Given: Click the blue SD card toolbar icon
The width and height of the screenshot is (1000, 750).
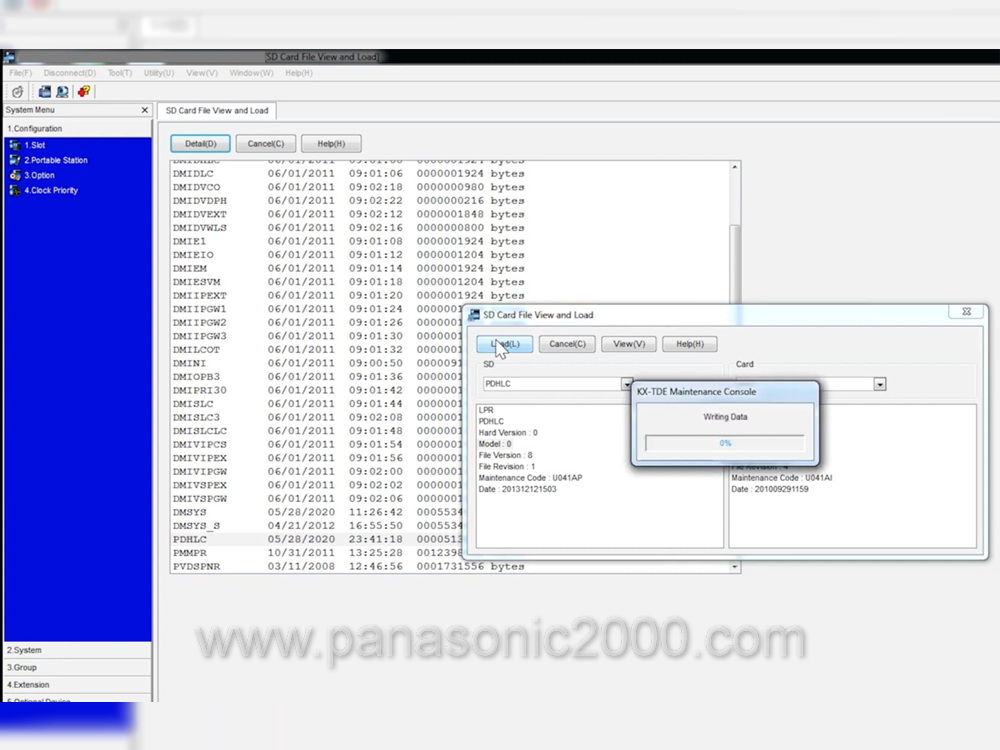Looking at the screenshot, I should tap(45, 91).
